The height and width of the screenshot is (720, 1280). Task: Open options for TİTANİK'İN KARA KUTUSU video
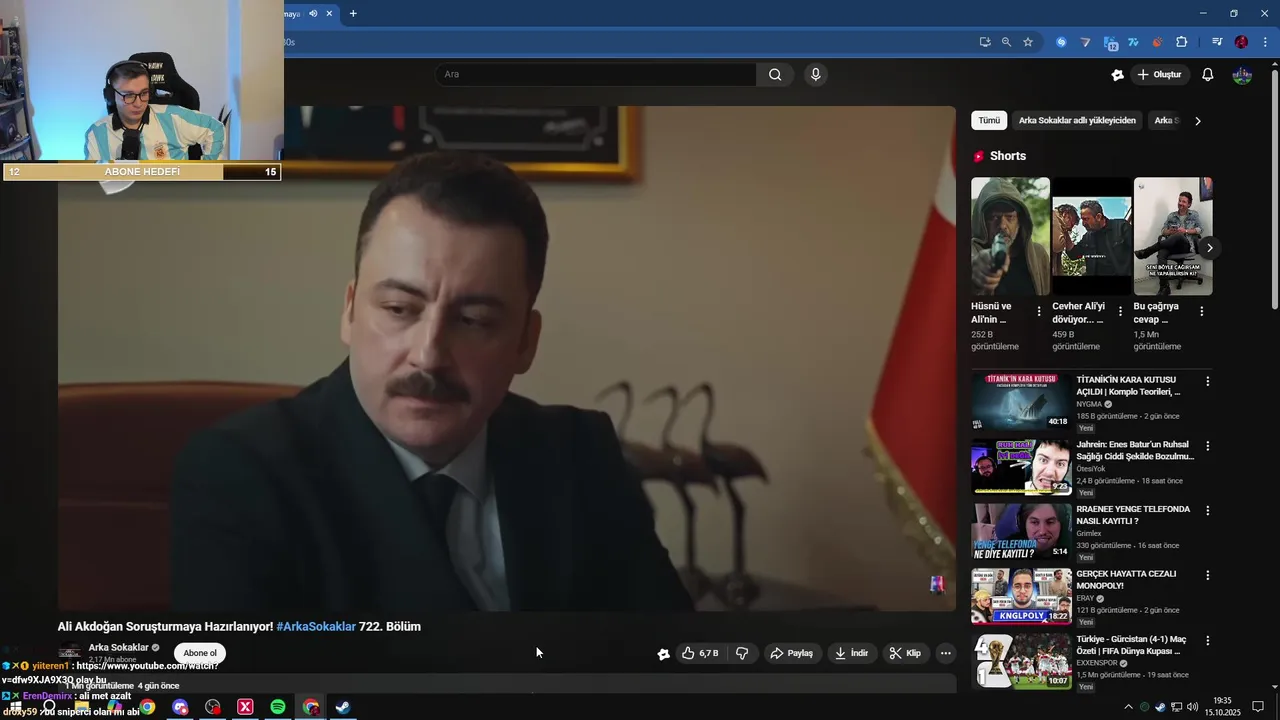1207,381
